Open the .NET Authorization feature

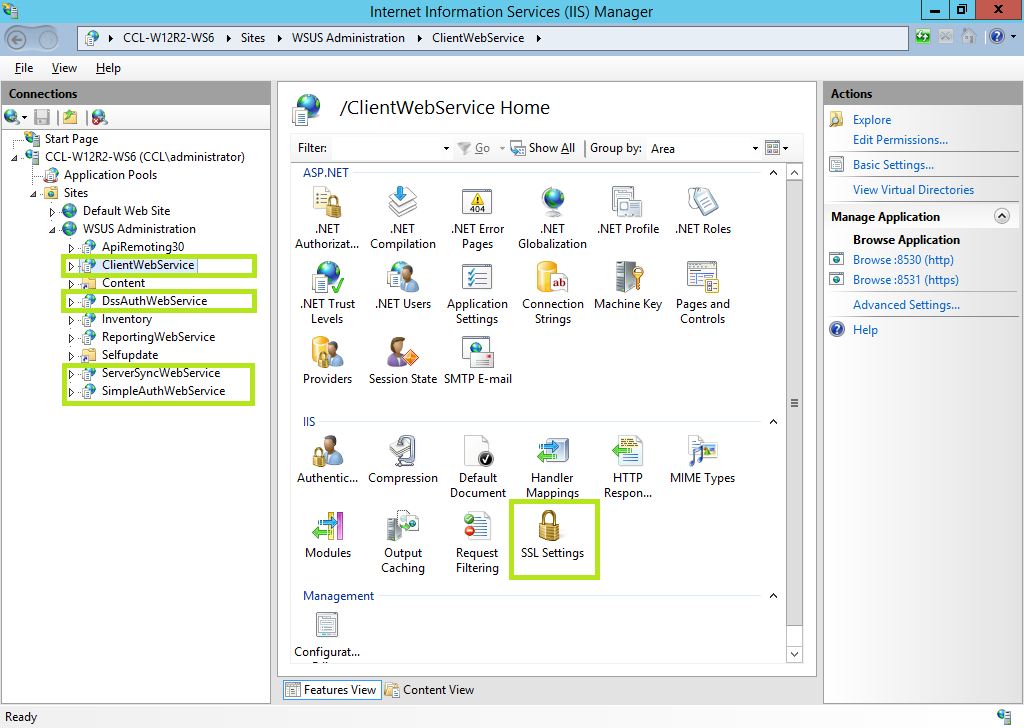tap(327, 217)
